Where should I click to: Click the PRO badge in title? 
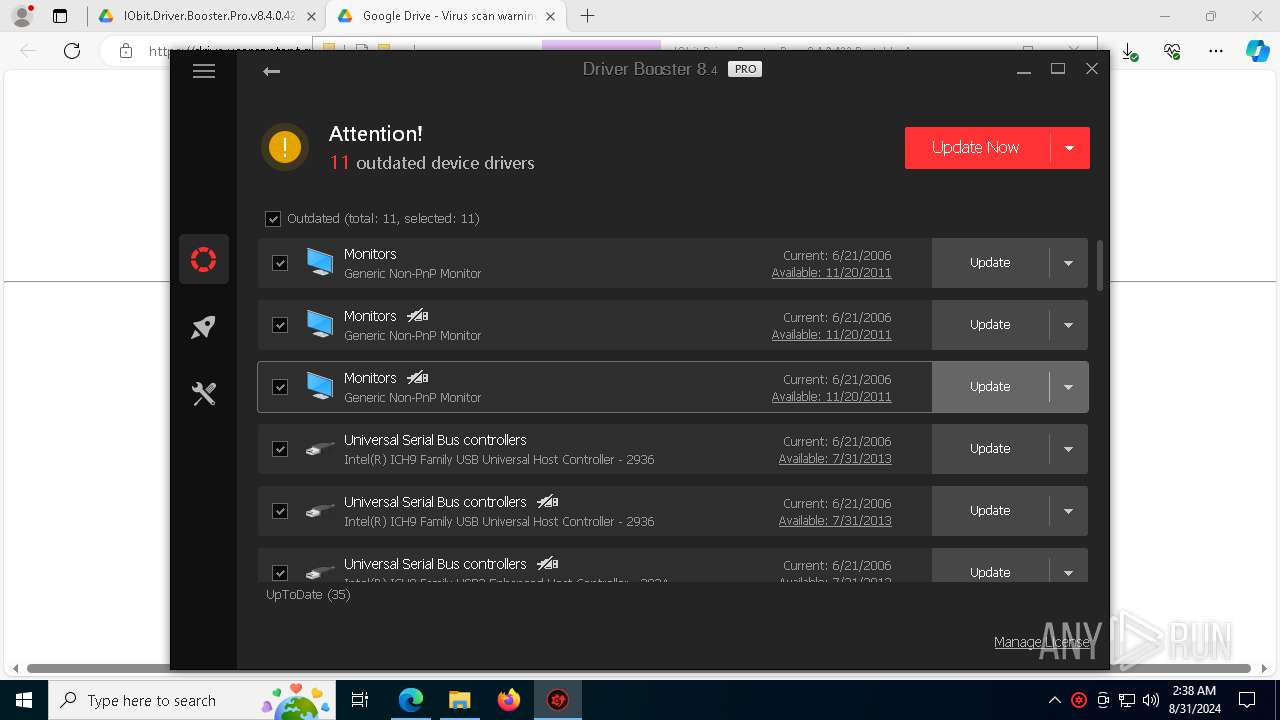tap(745, 69)
